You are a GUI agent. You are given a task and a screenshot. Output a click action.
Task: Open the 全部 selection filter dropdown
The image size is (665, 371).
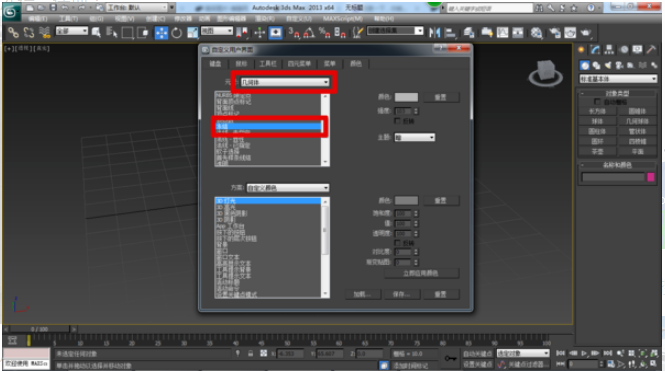coord(72,31)
